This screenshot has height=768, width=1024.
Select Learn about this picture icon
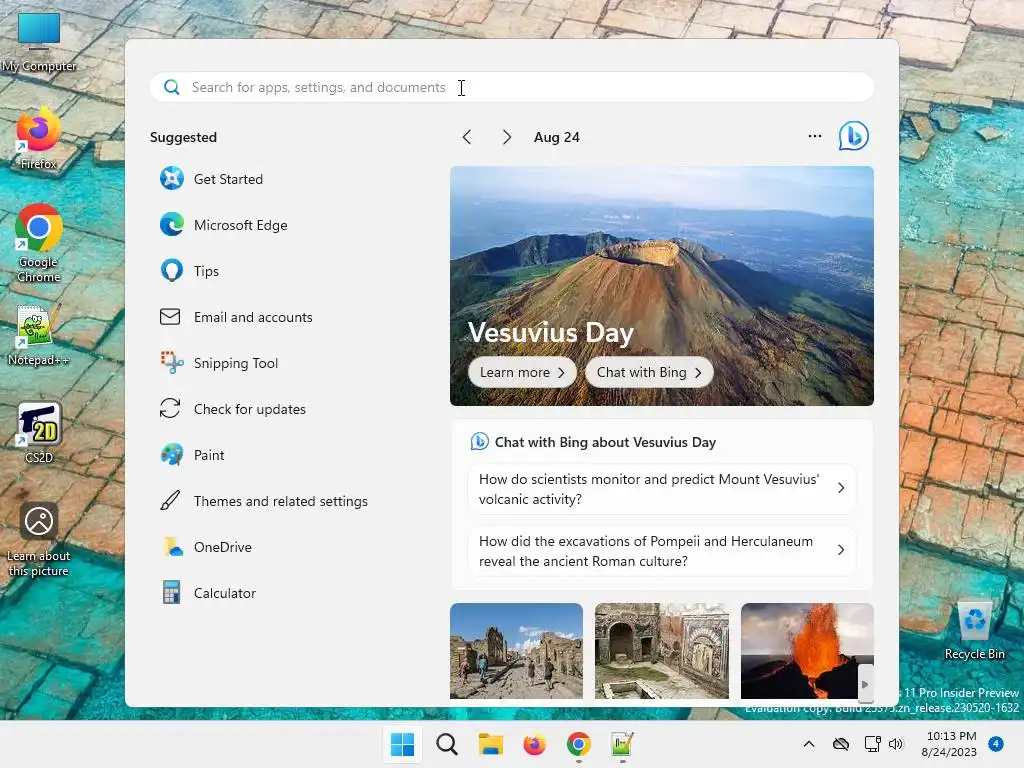click(39, 539)
